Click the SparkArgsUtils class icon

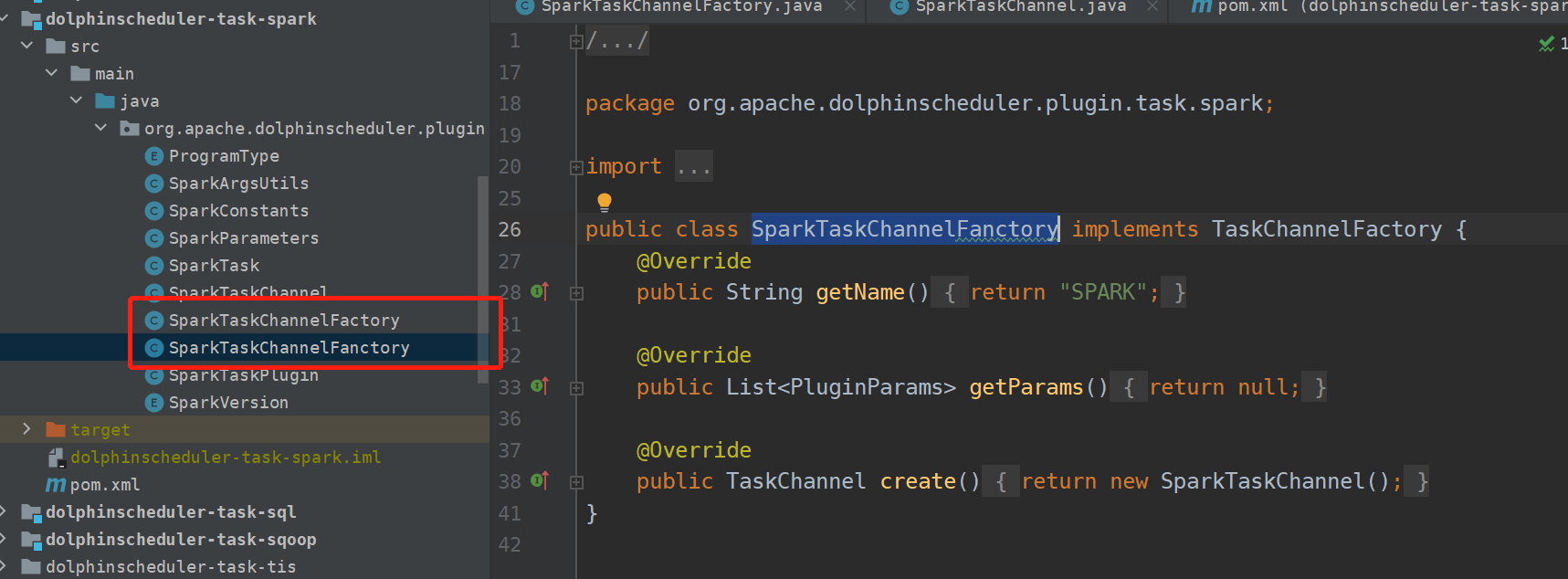click(154, 184)
